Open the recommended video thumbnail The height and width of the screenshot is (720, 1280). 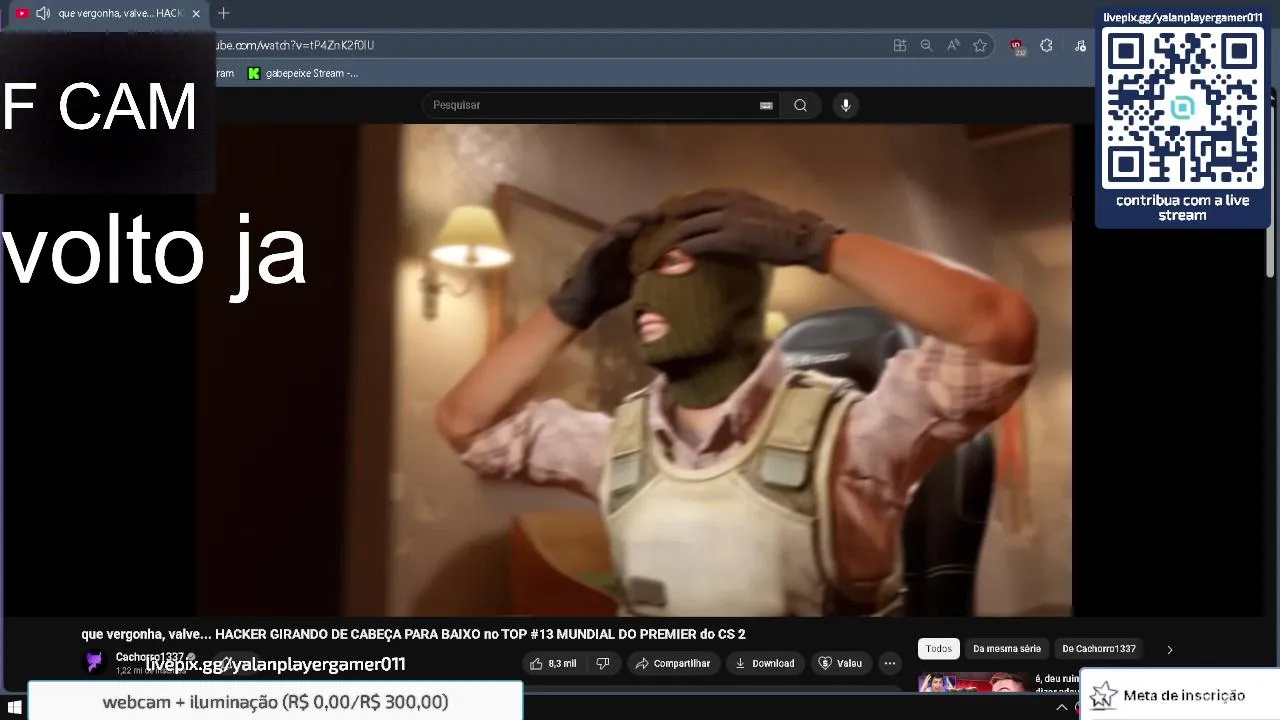tap(971, 682)
